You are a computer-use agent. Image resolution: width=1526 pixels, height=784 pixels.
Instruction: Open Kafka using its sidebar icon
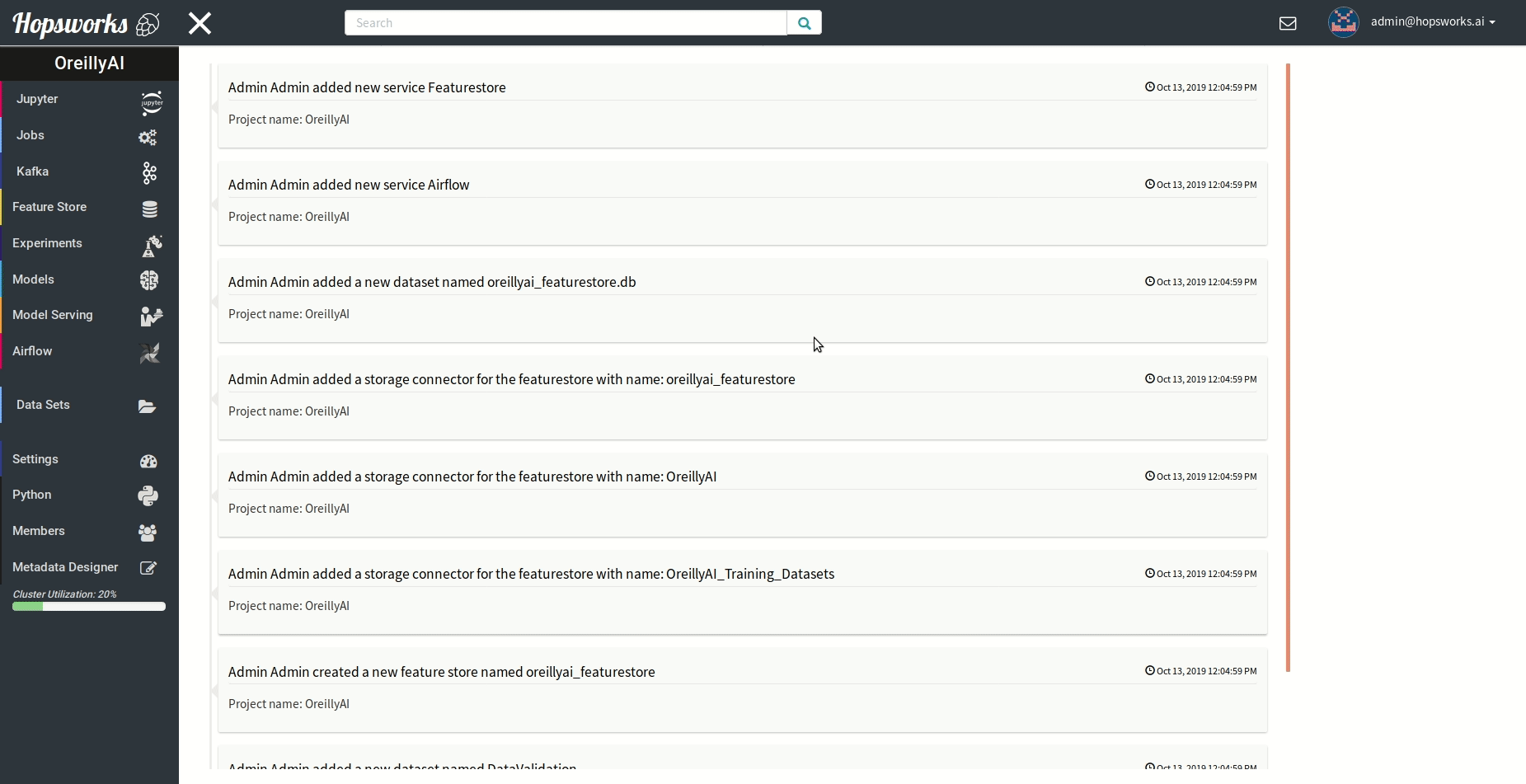click(149, 172)
